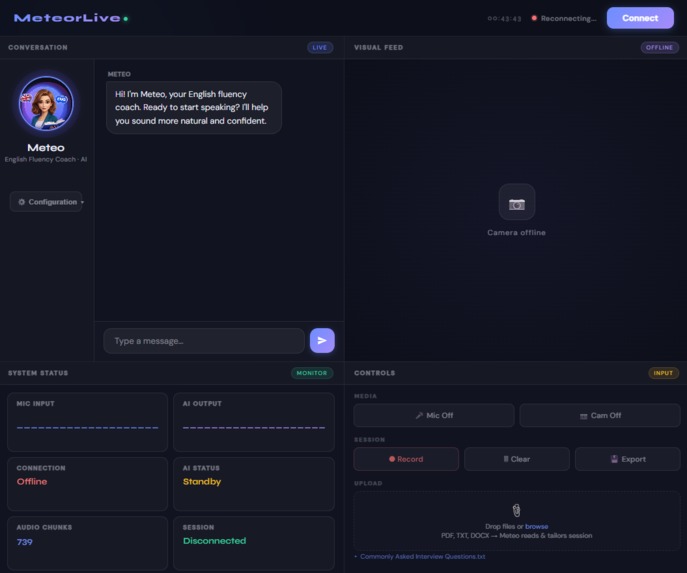
Task: Click the save icon on Export
Action: (x=614, y=459)
